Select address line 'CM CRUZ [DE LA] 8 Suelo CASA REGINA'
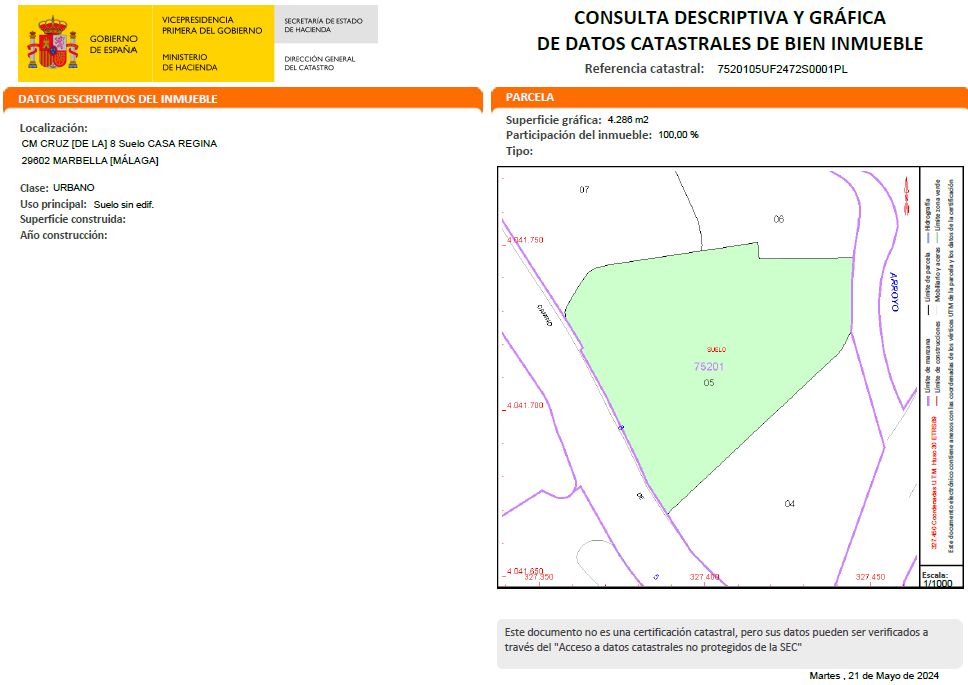Viewport: 968px width, 685px height. 119,144
